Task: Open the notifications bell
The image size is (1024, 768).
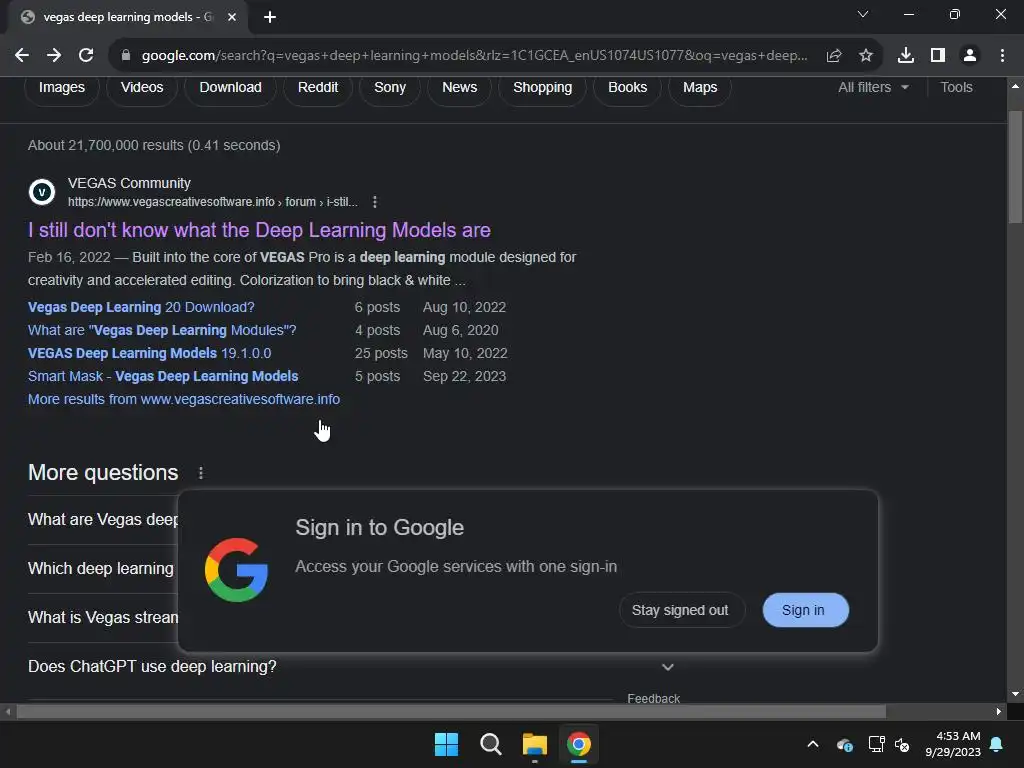Action: coord(997,744)
